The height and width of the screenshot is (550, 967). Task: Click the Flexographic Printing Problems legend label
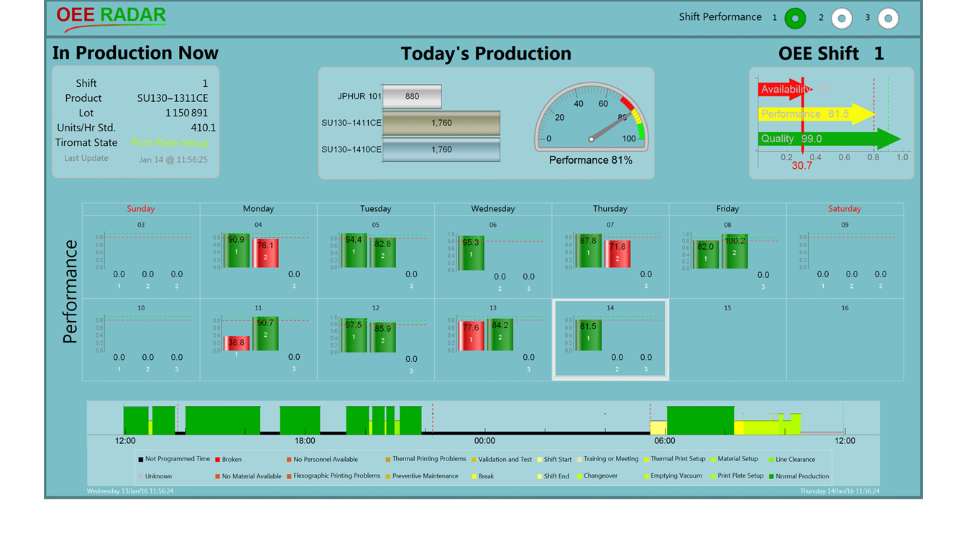point(337,476)
